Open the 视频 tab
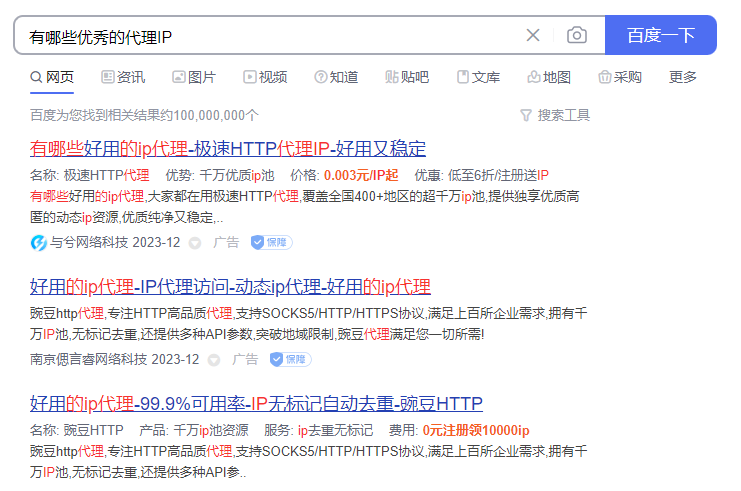741x491 pixels. coord(265,77)
